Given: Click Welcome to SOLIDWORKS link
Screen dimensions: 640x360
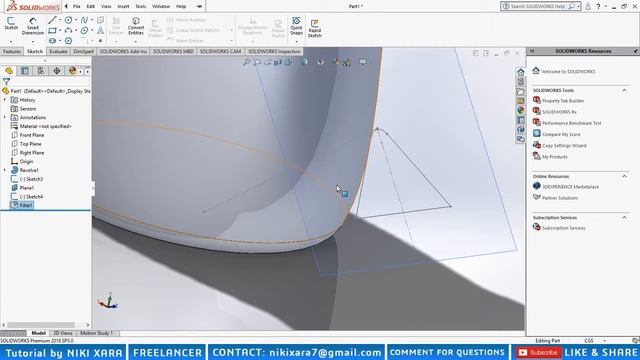Looking at the screenshot, I should [568, 71].
